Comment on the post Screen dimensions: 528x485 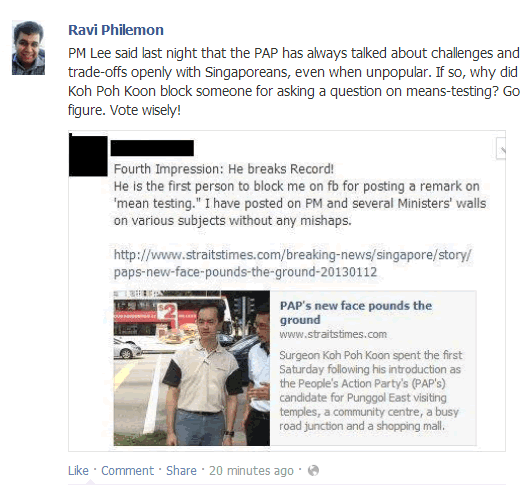pos(127,471)
